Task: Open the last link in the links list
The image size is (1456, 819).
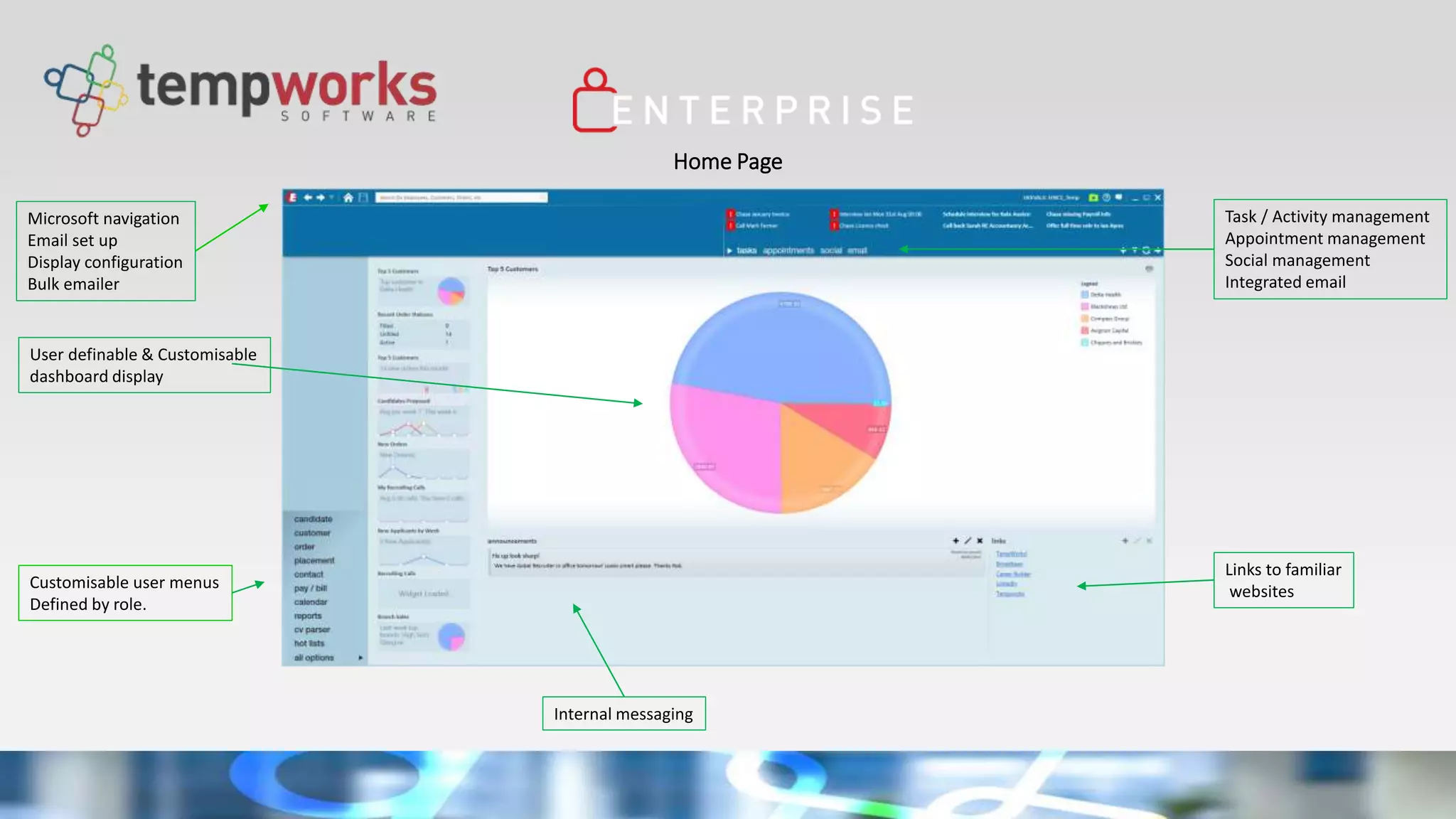Action: coord(1010,594)
